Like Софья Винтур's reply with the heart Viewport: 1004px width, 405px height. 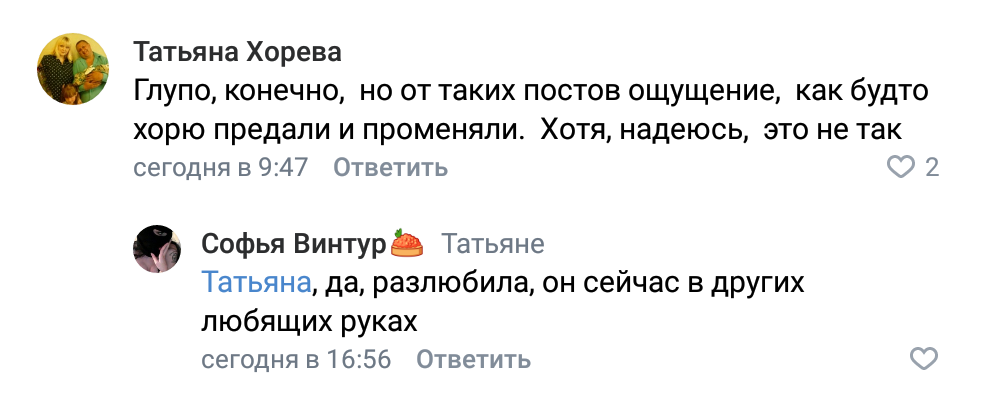pyautogui.click(x=925, y=359)
